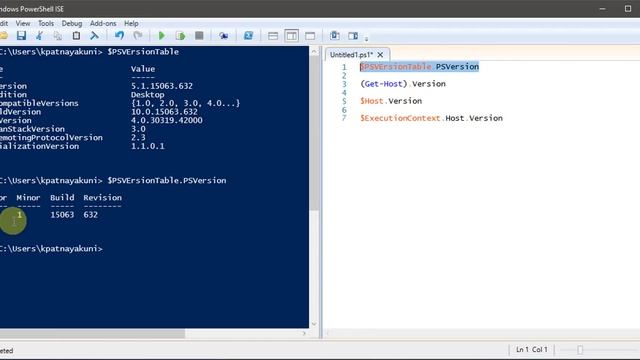Click the value 5.1.15063.632 in console
640x360 pixels.
tap(162, 86)
